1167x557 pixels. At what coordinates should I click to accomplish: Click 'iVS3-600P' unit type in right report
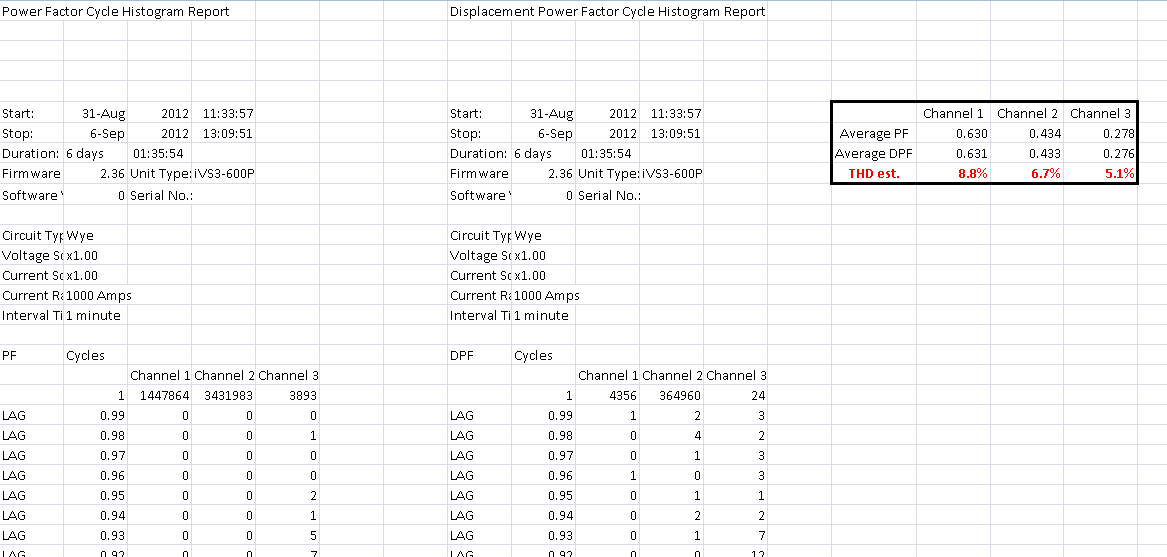click(x=671, y=174)
